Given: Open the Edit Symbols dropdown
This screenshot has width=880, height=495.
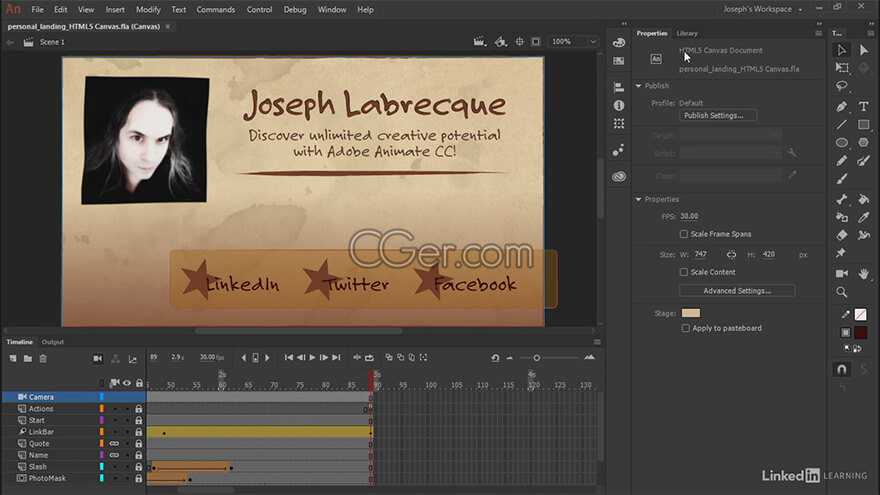Looking at the screenshot, I should 500,42.
